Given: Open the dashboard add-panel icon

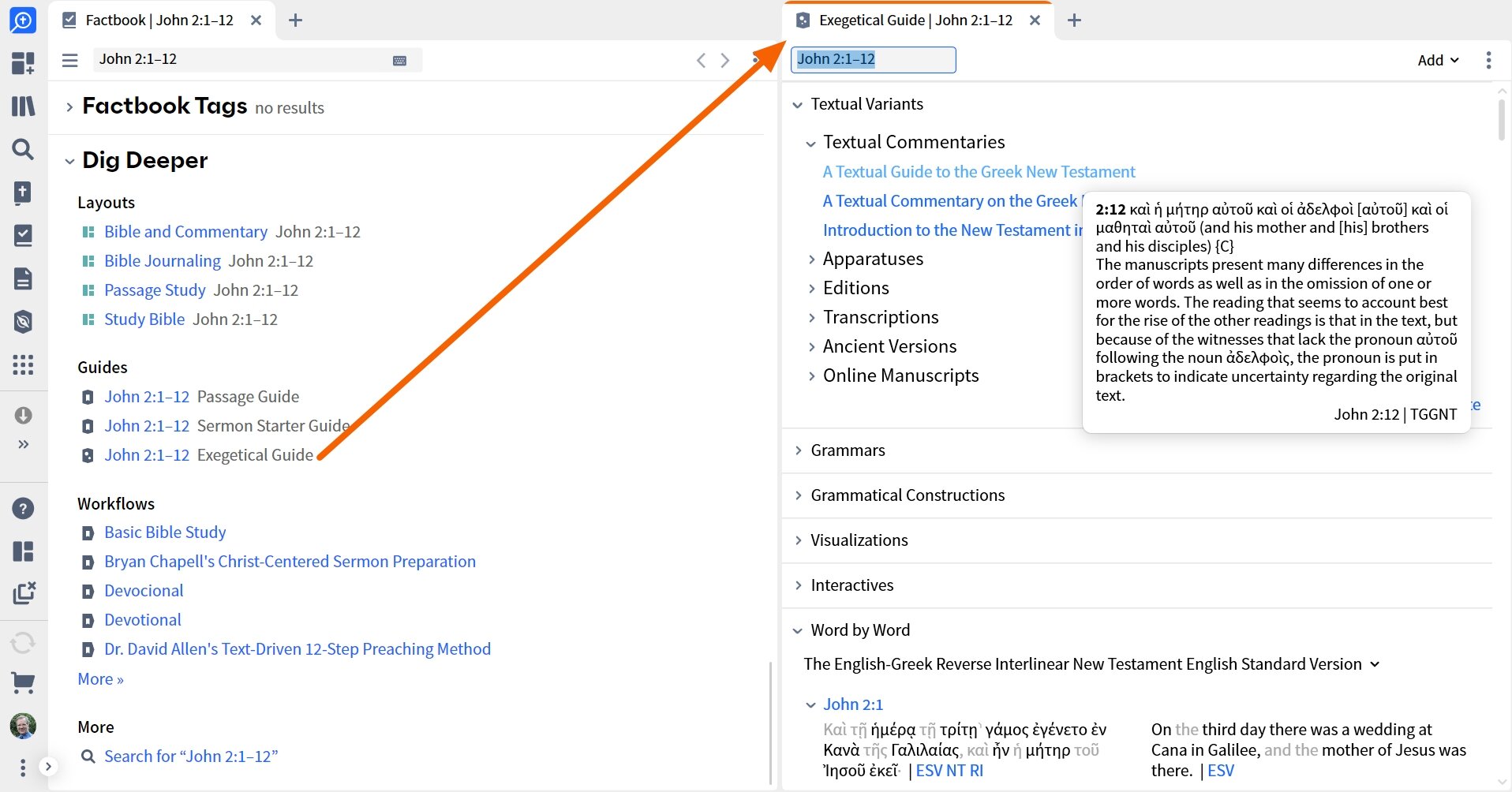Looking at the screenshot, I should coord(23,63).
